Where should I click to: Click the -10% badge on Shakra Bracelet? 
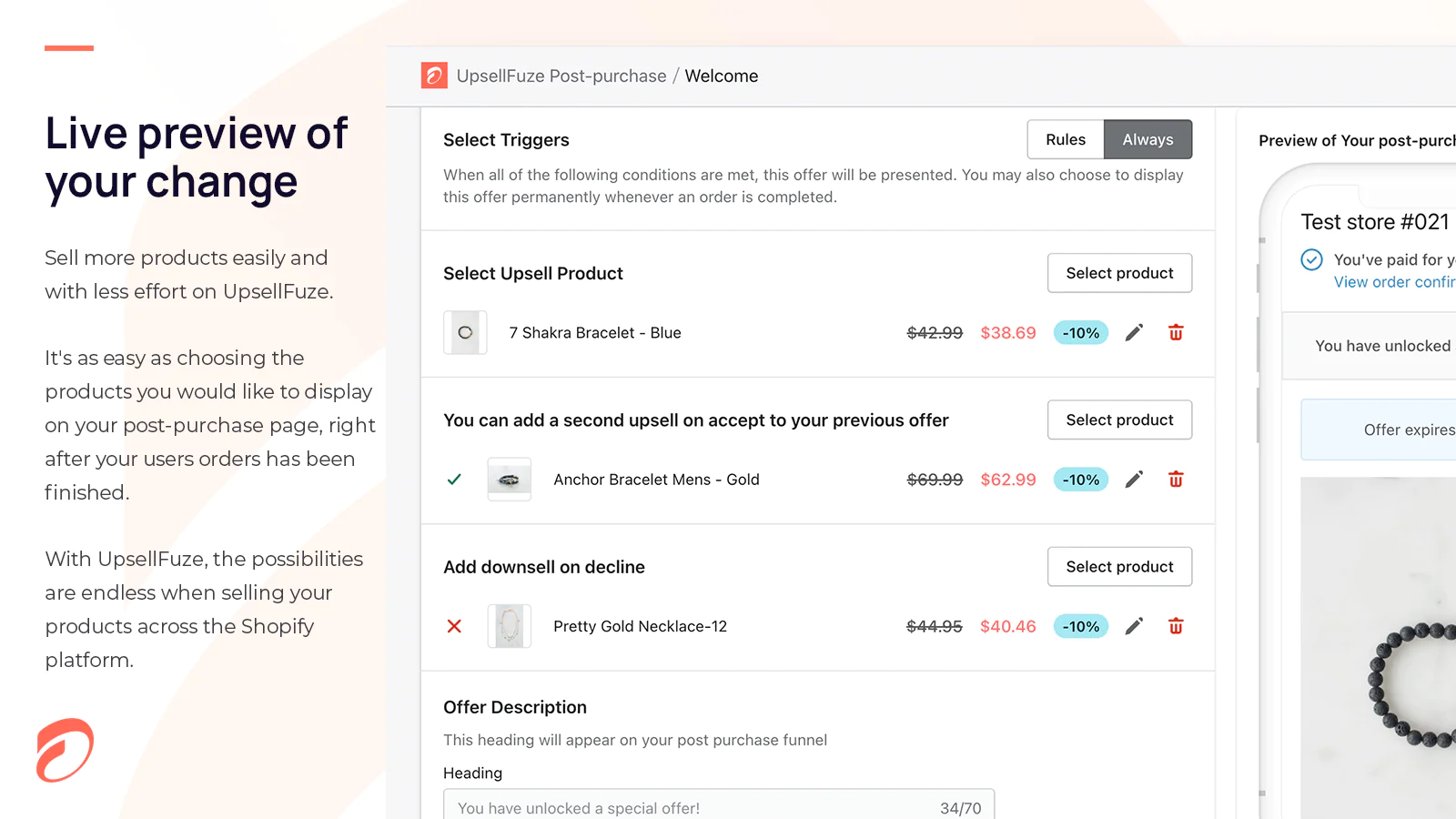click(1081, 333)
